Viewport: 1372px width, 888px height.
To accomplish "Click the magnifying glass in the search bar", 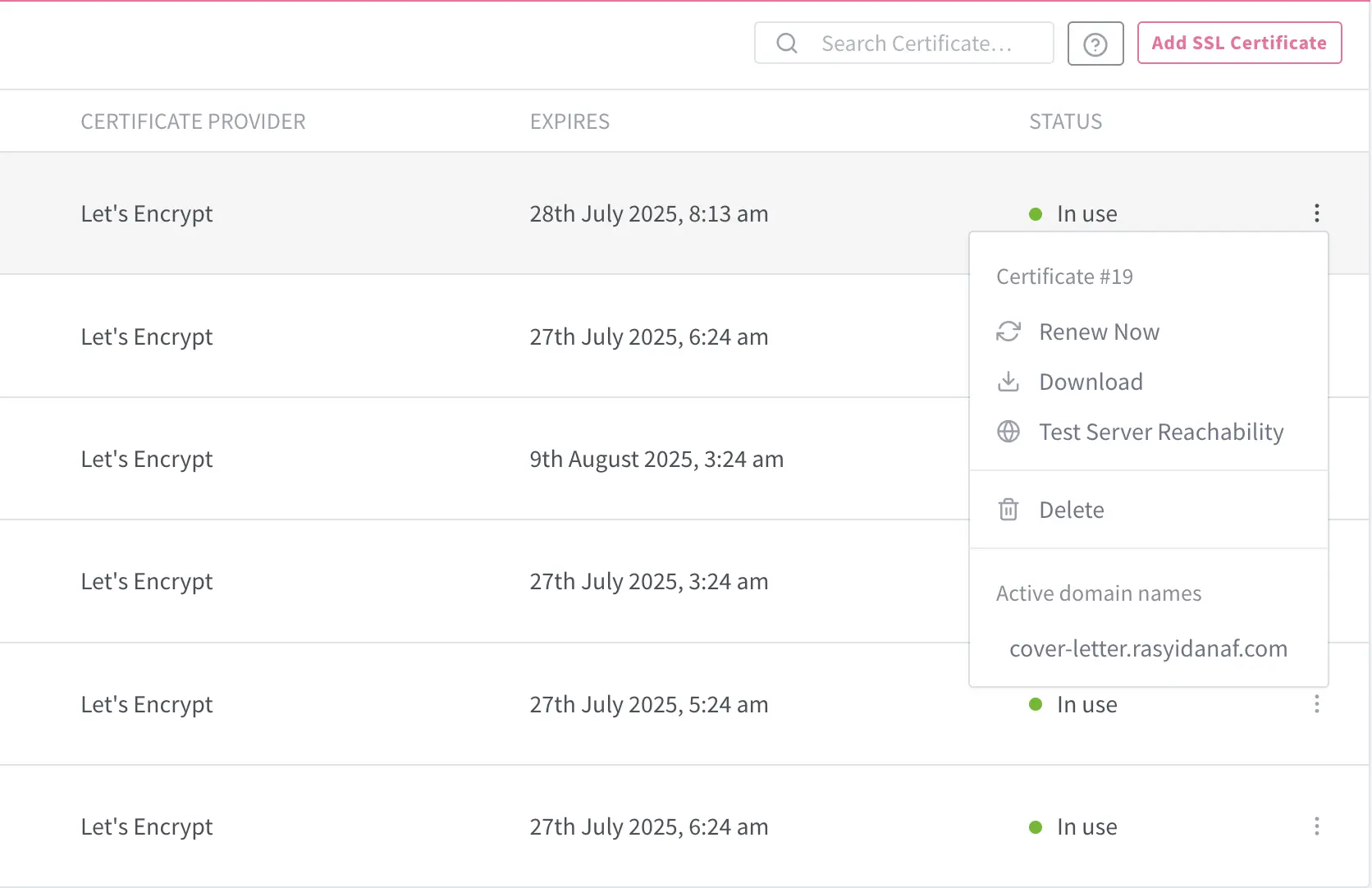I will [786, 43].
